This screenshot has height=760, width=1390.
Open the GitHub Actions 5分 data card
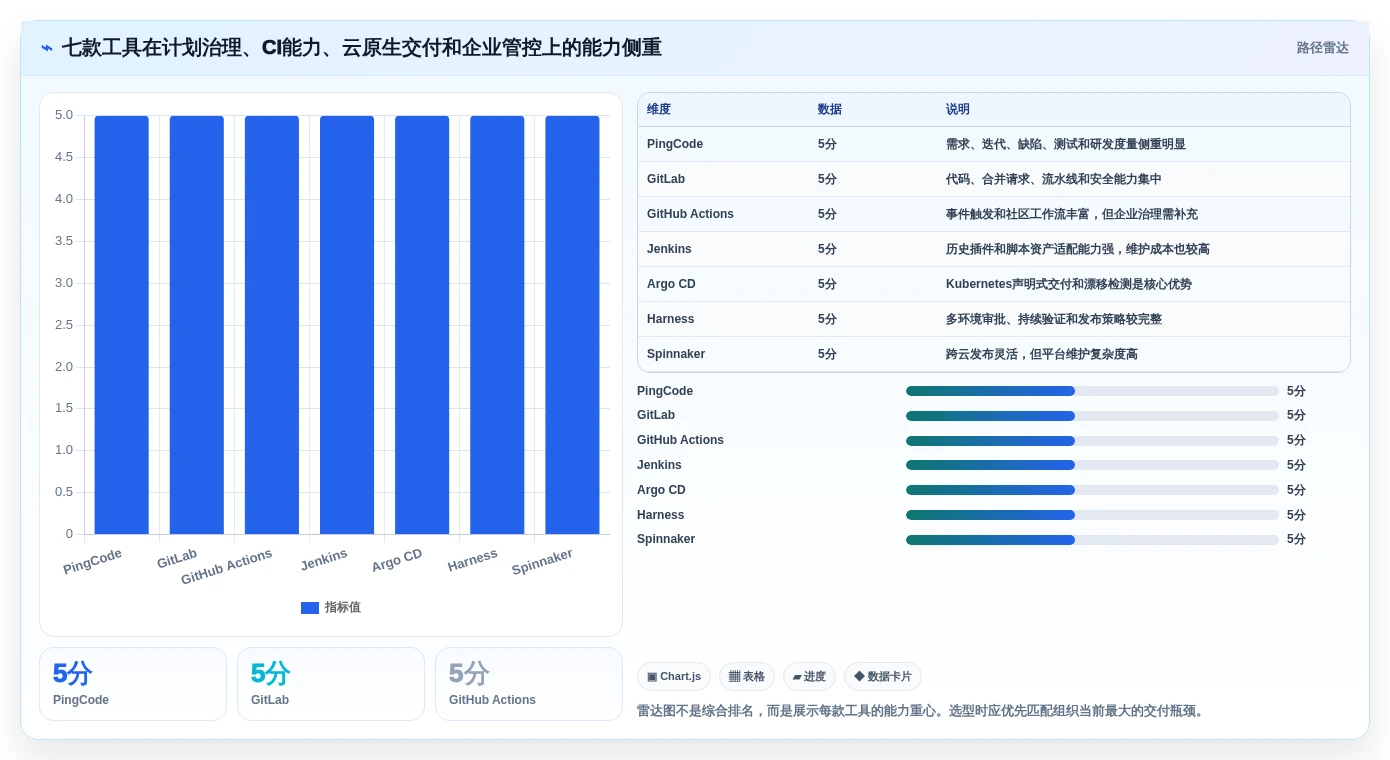529,684
